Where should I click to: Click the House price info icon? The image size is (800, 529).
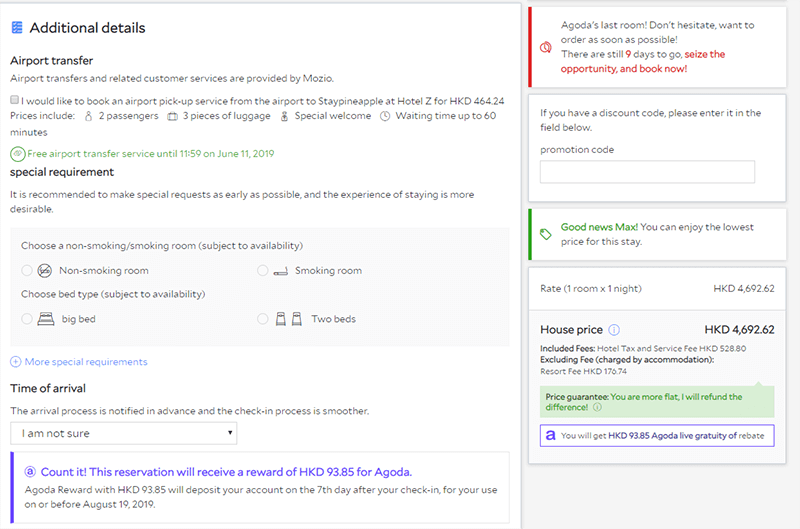pos(614,330)
